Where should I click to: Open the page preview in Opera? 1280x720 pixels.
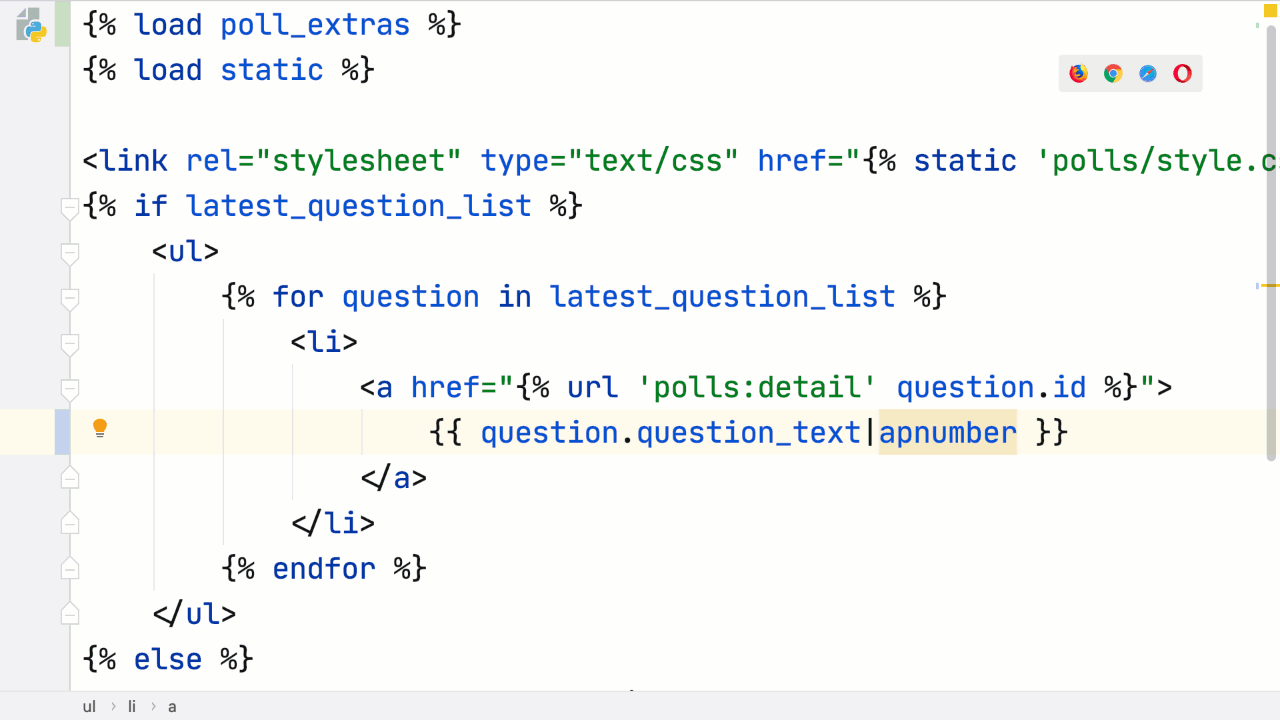tap(1182, 73)
